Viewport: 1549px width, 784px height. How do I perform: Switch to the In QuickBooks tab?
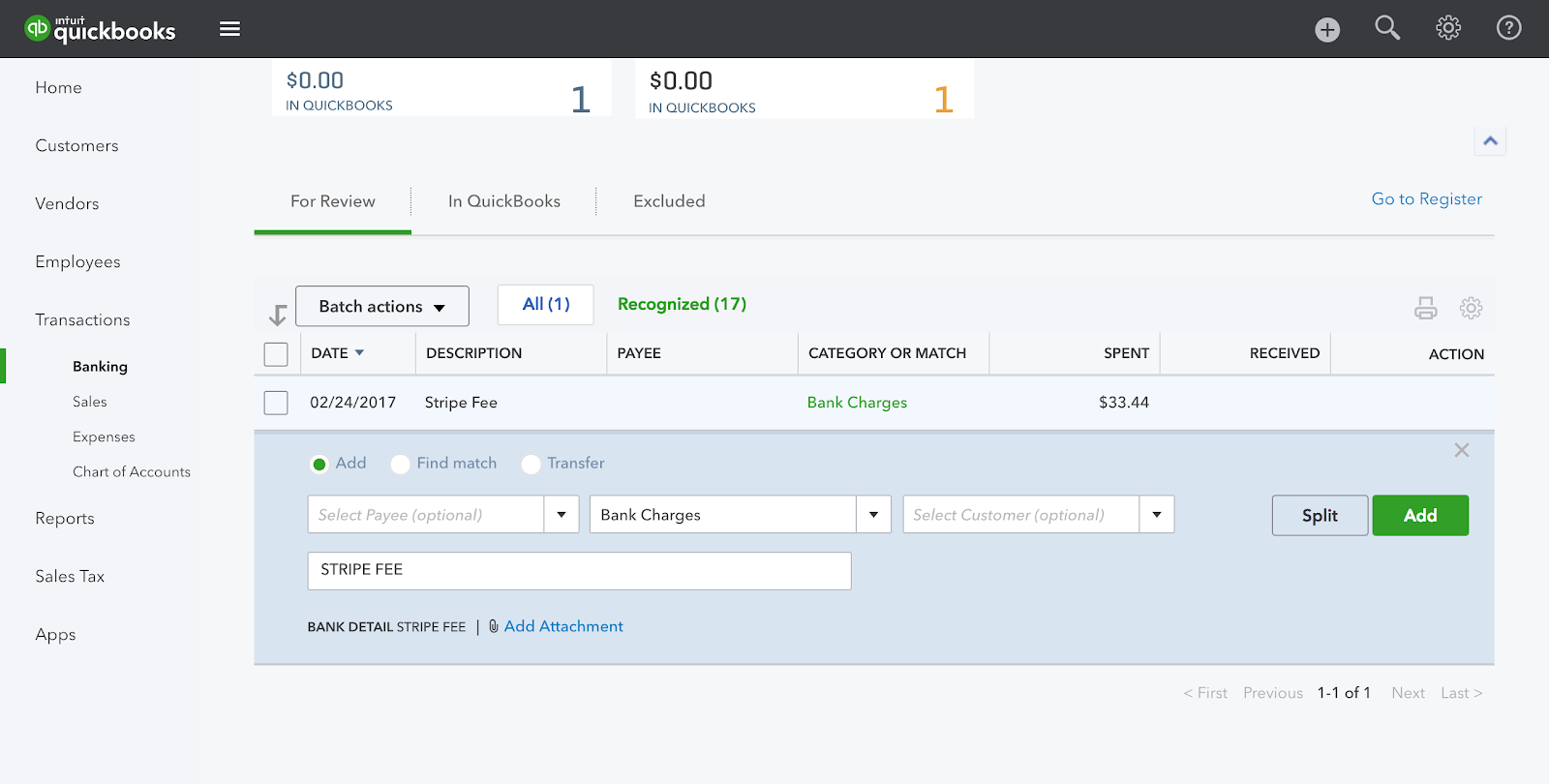coord(503,201)
